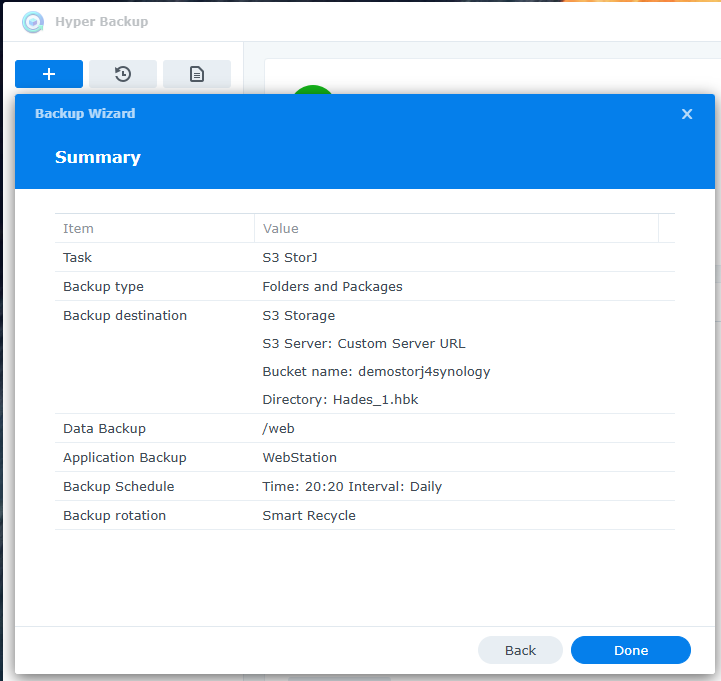Viewport: 721px width, 681px height.
Task: Select the 'WebStation' application value
Action: pyautogui.click(x=299, y=458)
